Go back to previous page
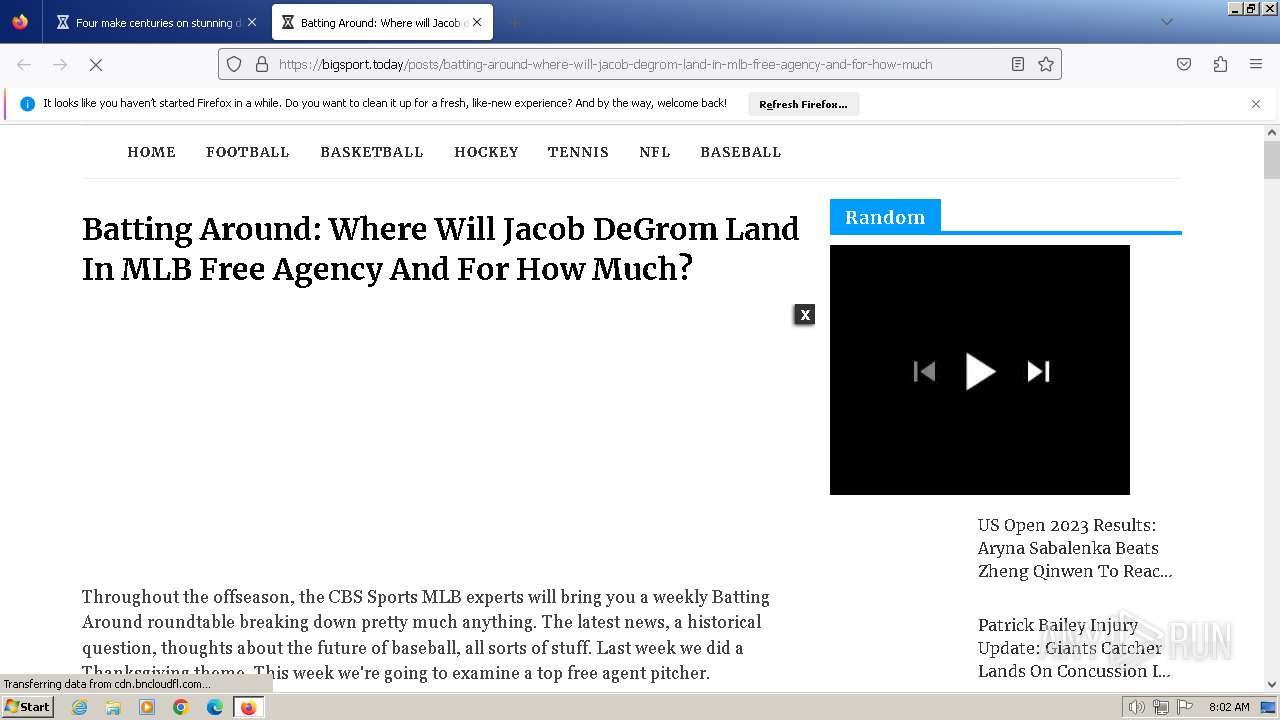 coord(24,64)
